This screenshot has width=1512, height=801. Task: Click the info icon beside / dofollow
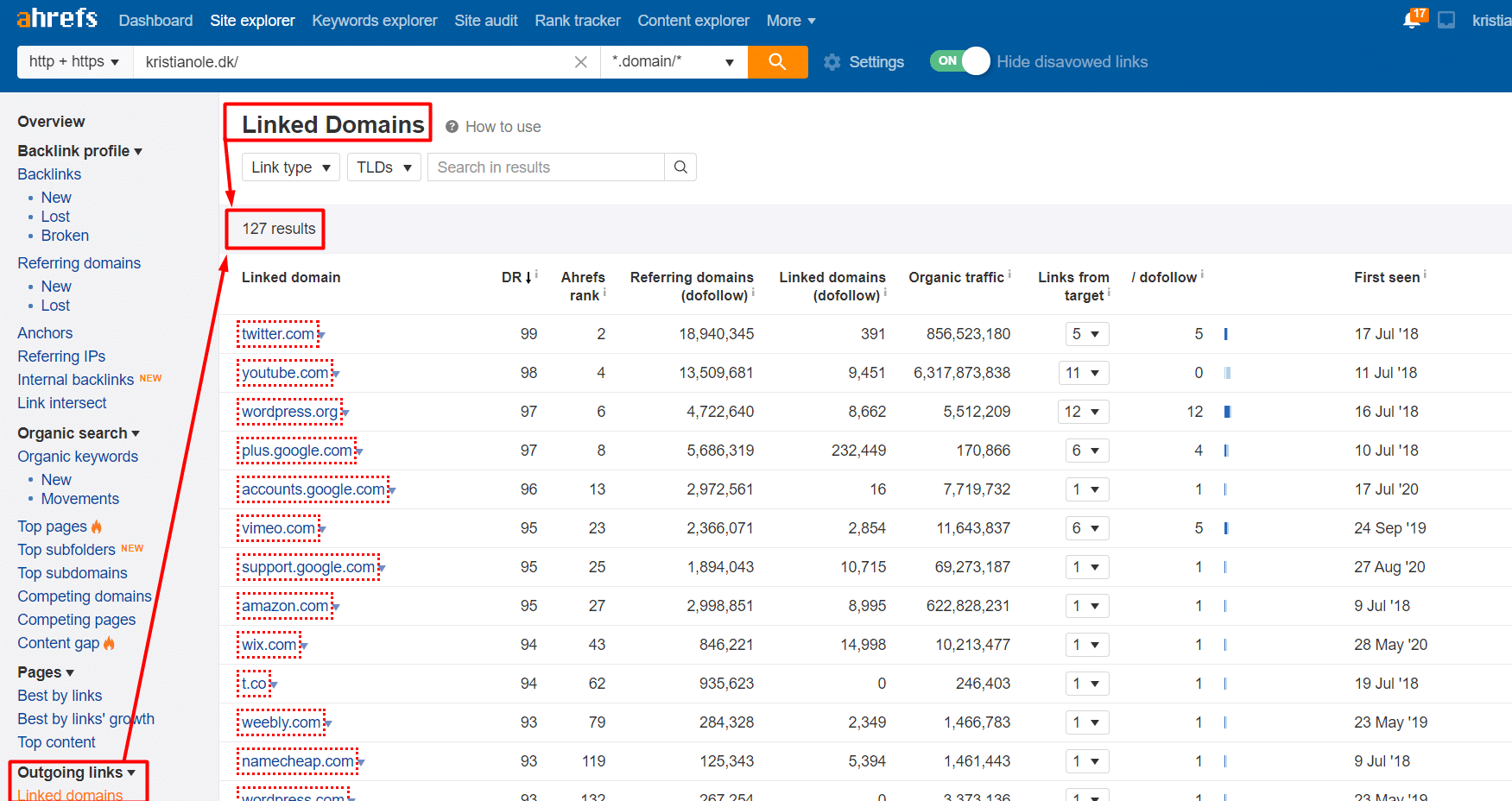point(1202,274)
